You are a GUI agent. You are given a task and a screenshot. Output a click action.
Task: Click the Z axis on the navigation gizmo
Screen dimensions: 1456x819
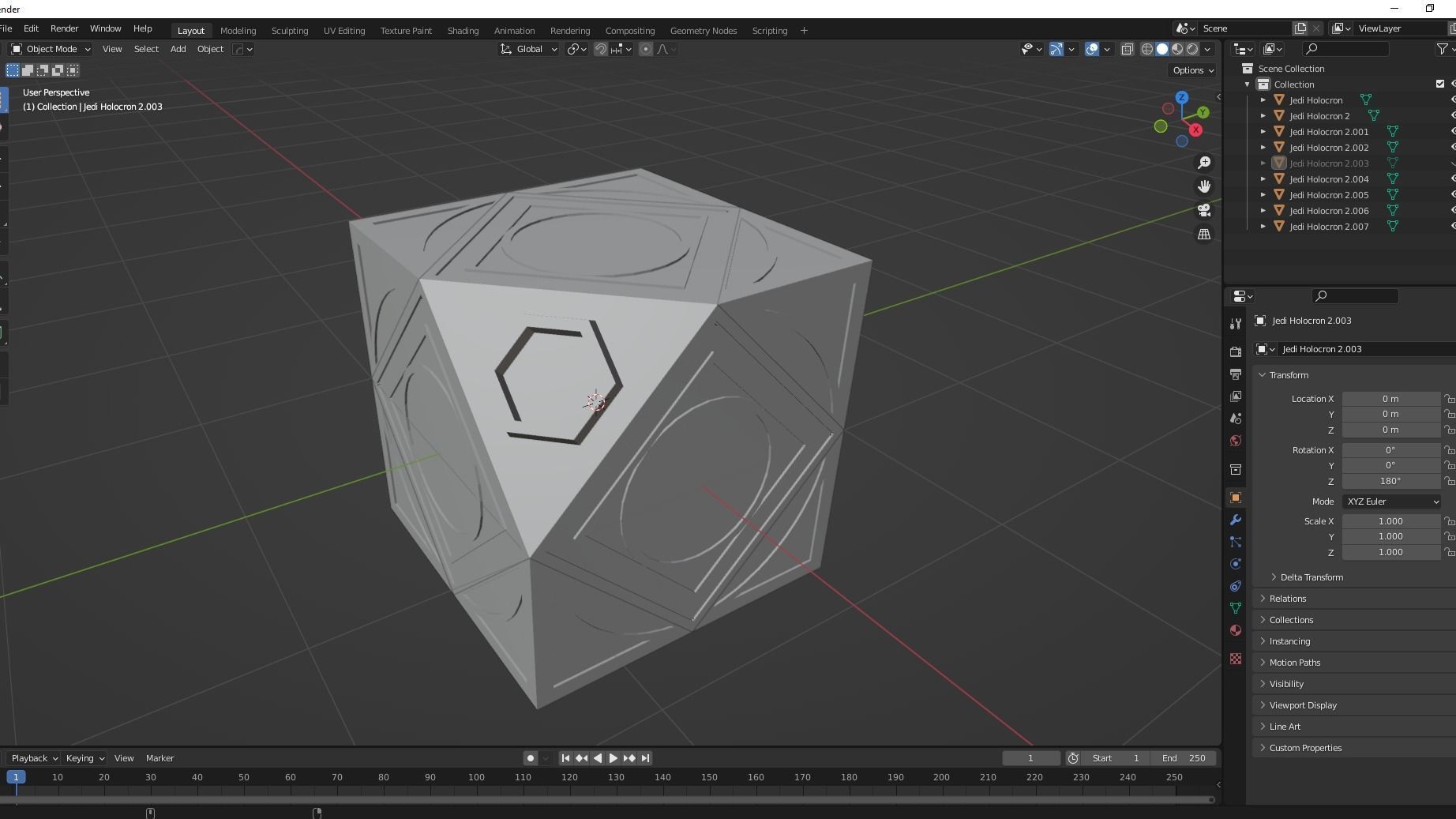coord(1182,97)
